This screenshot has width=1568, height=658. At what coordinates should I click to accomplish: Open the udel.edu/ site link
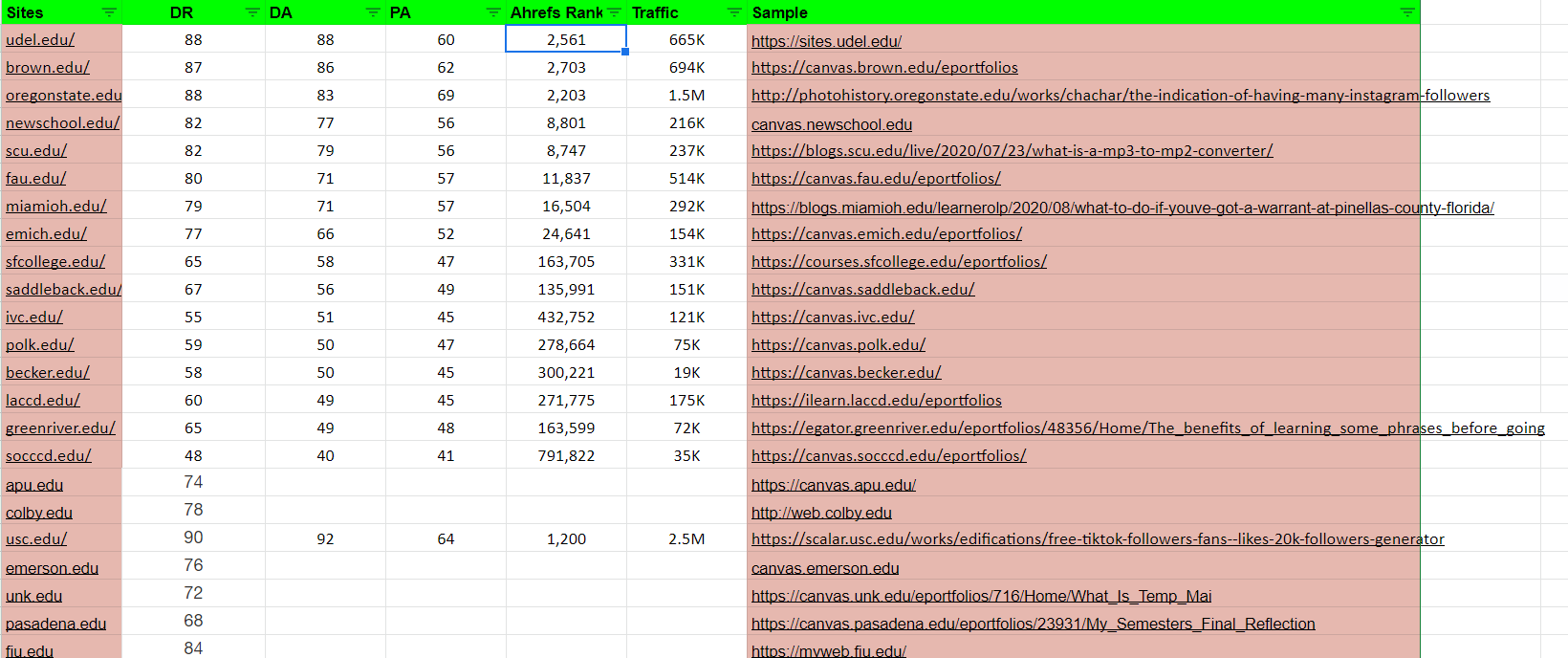point(40,40)
